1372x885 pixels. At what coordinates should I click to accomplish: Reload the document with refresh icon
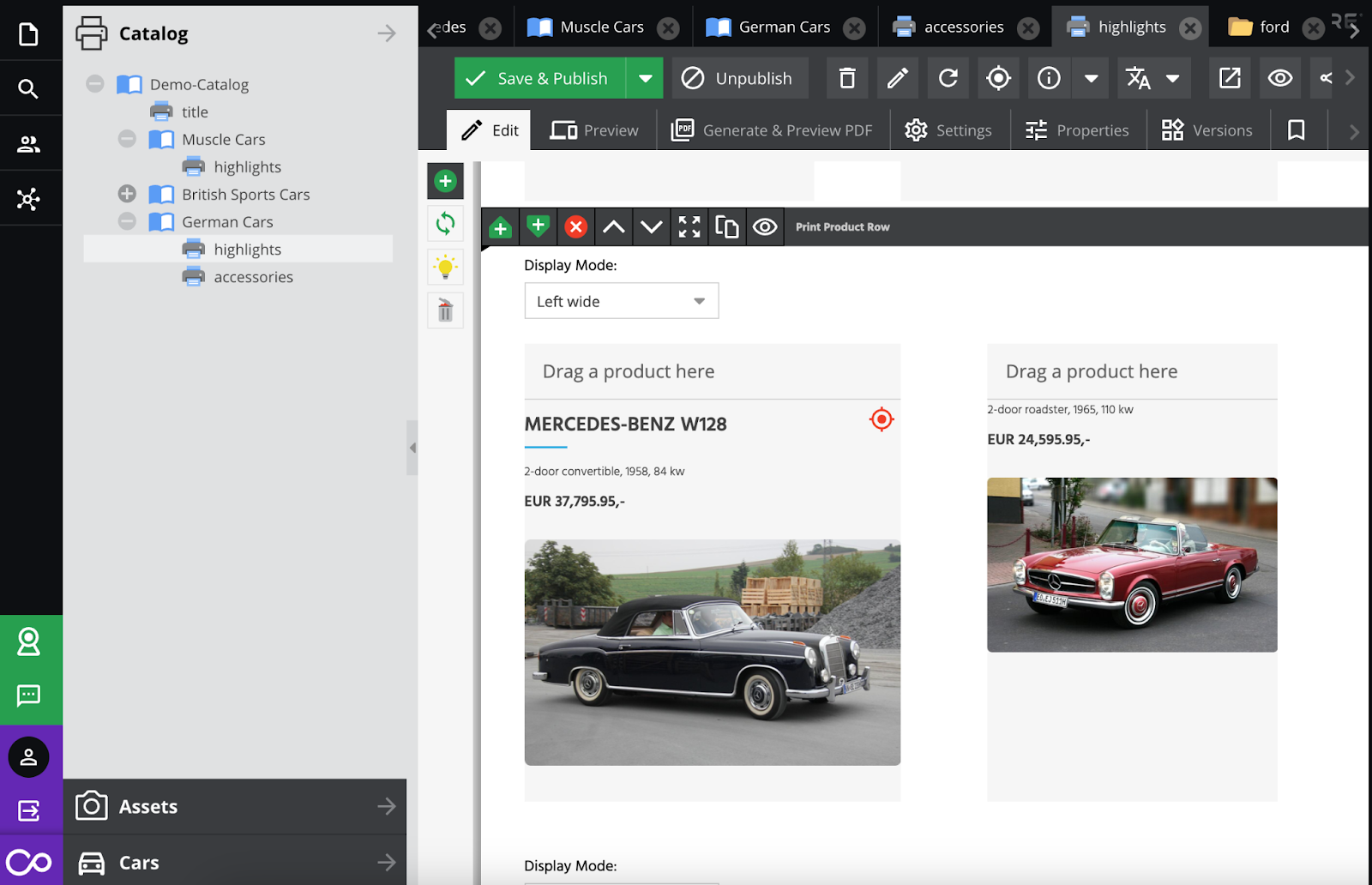[x=948, y=79]
